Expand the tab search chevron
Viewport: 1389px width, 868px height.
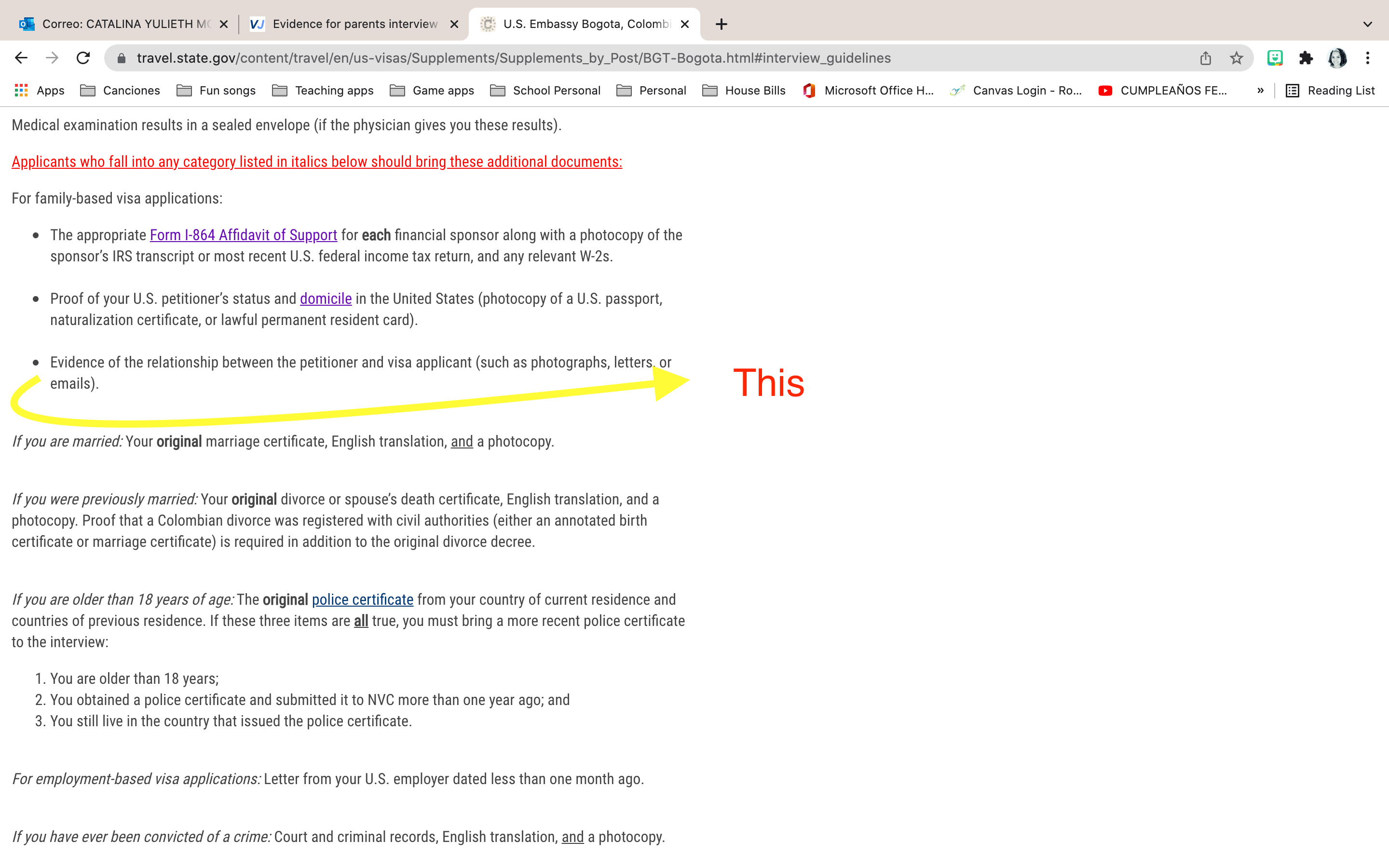click(x=1368, y=24)
